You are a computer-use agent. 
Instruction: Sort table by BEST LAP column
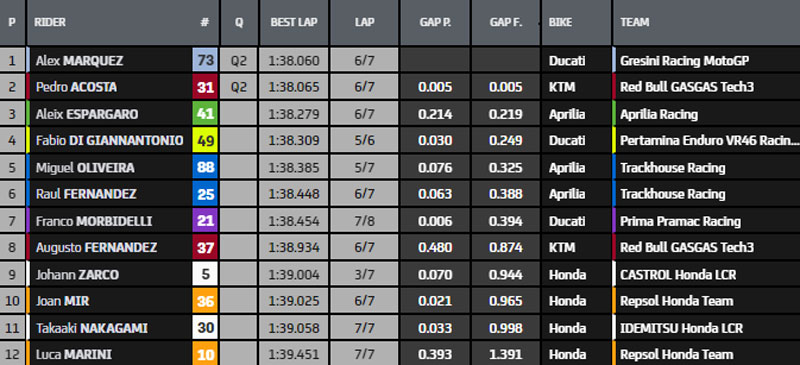[294, 22]
